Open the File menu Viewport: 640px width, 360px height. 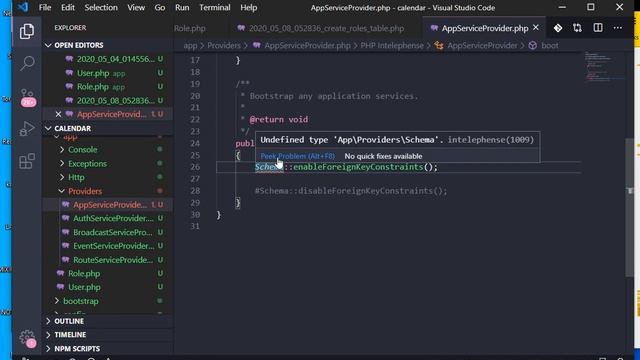45,7
